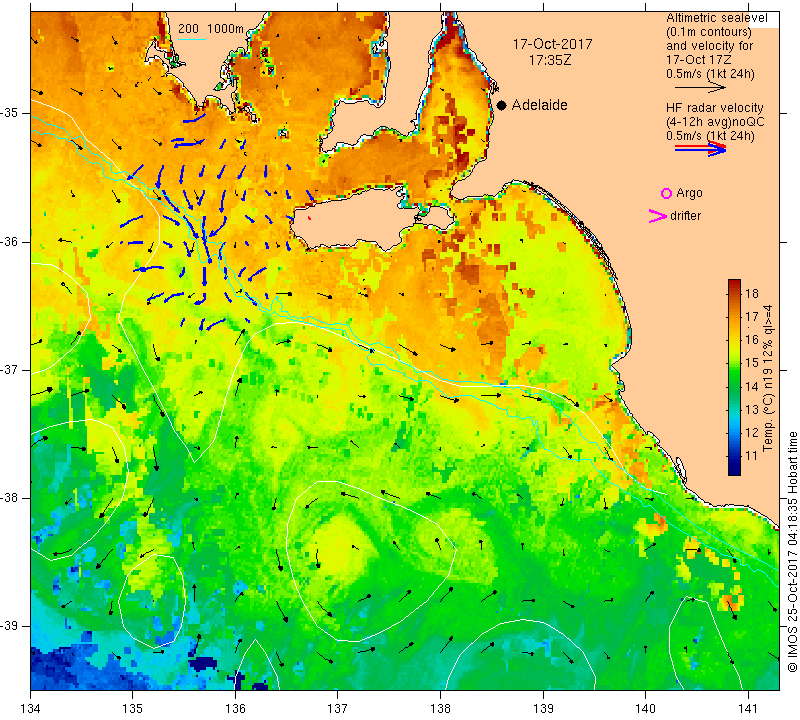Click the '(4-12h avg)noQC' legend text
800x720 pixels.
(715, 122)
